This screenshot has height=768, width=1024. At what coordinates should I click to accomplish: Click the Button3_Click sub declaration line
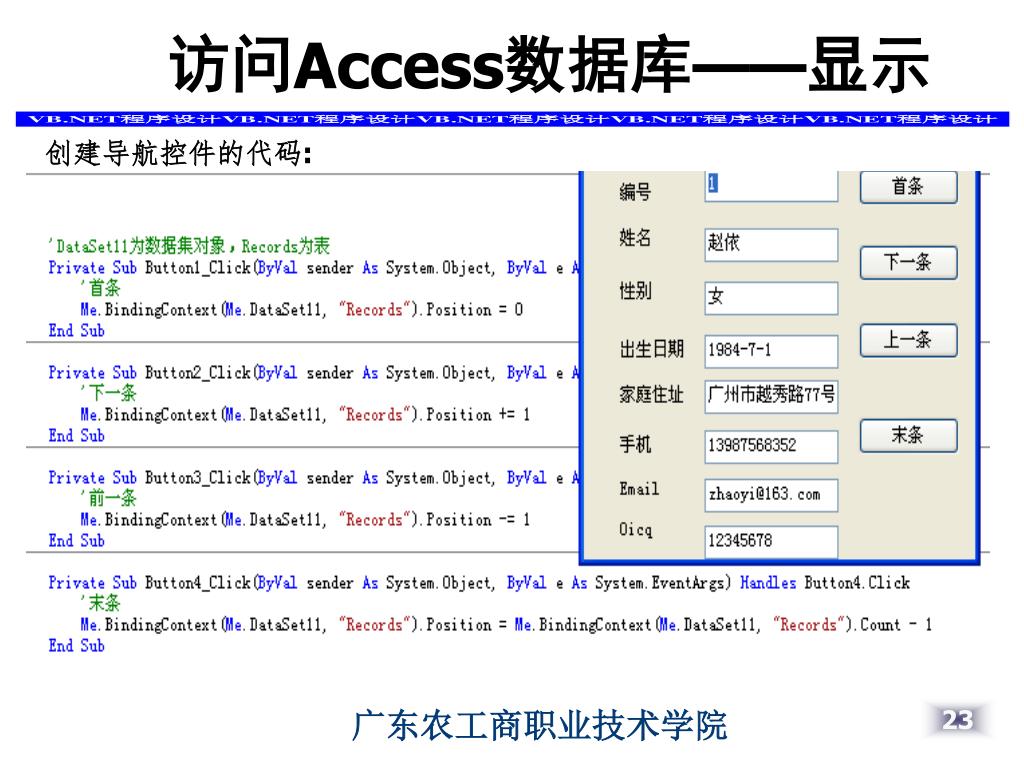314,478
